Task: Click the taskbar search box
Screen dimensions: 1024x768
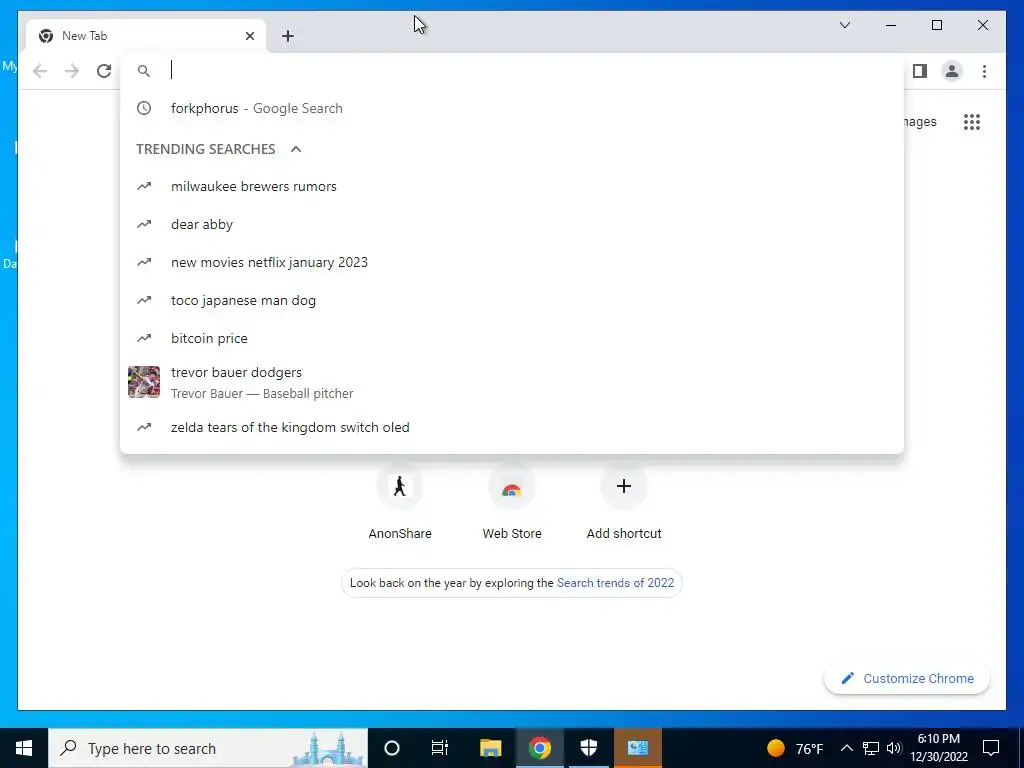Action: pos(208,748)
